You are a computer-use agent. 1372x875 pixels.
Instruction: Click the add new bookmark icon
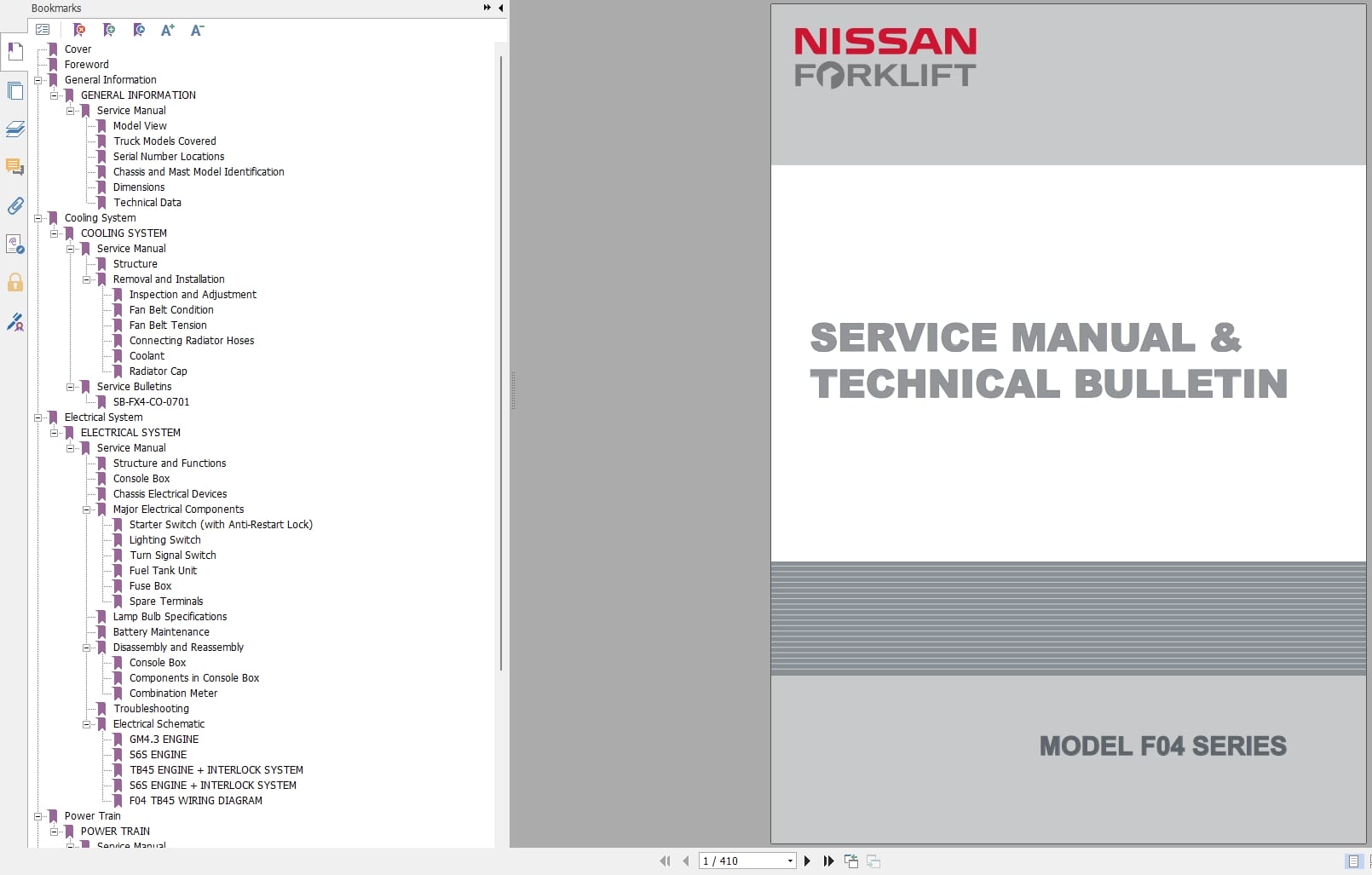point(109,30)
